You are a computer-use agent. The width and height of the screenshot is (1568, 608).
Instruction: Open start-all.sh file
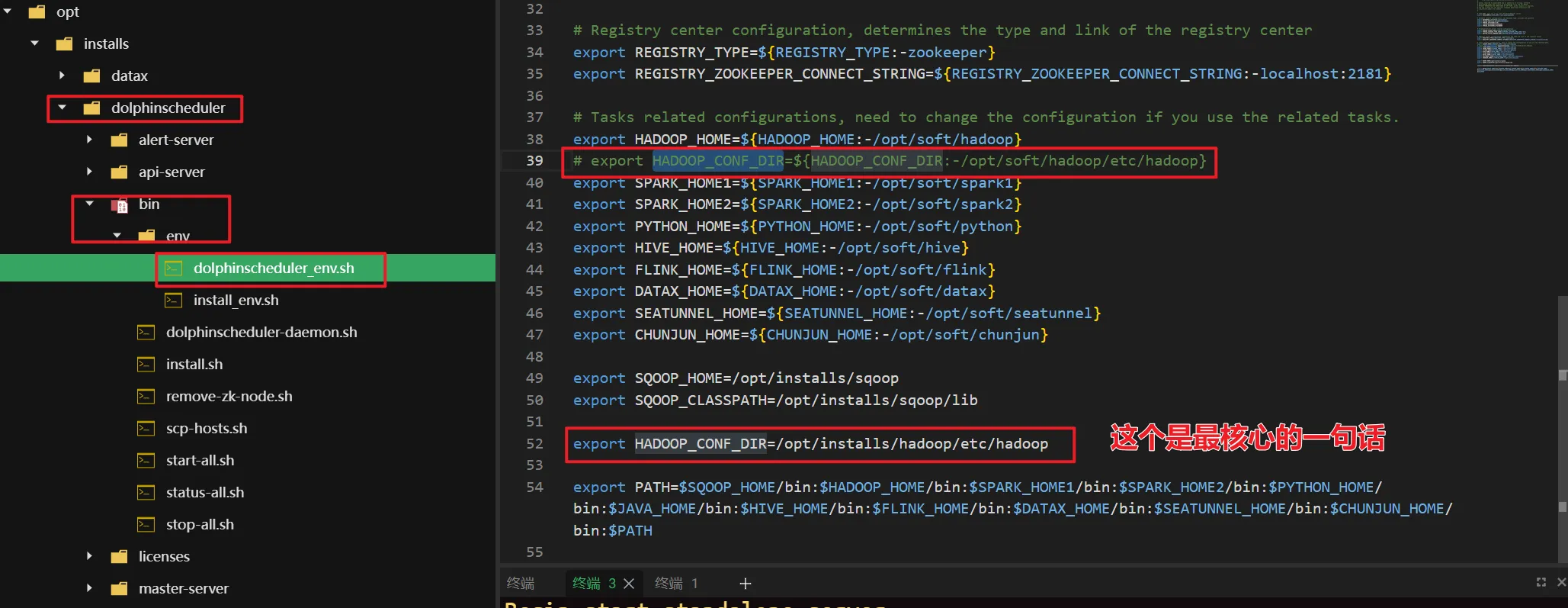point(200,460)
